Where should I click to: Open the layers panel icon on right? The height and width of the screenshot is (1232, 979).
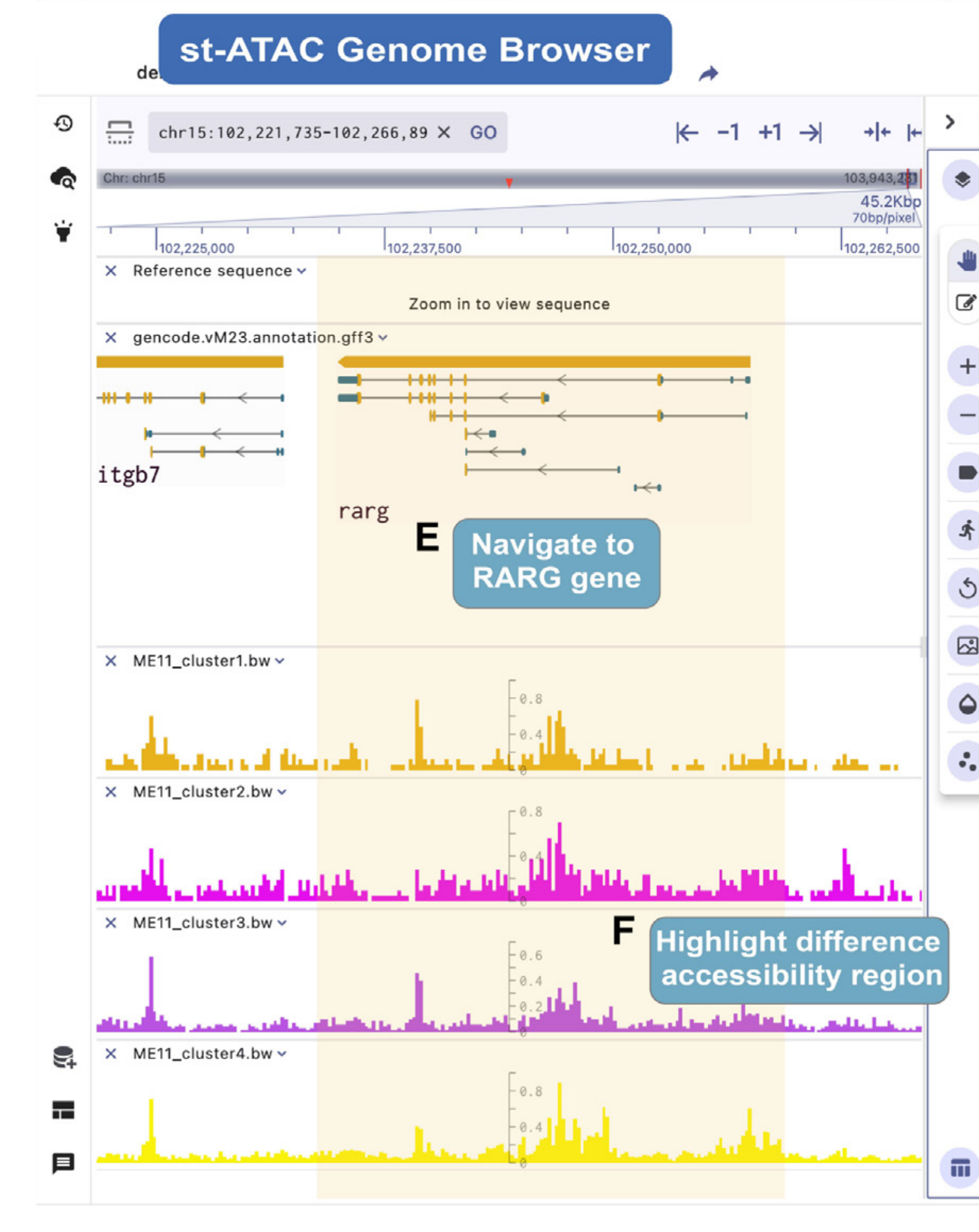point(962,180)
